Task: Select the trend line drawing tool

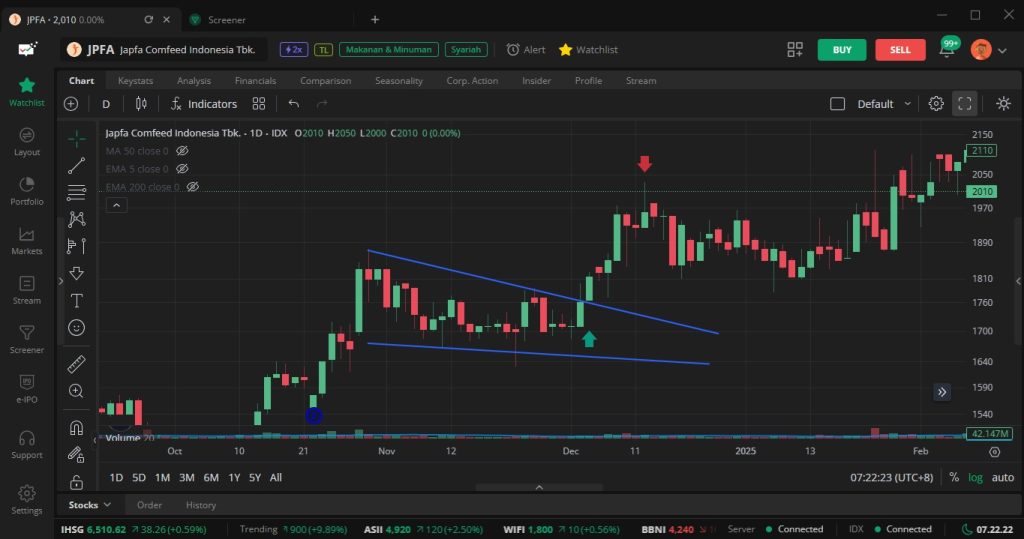Action: 76,166
